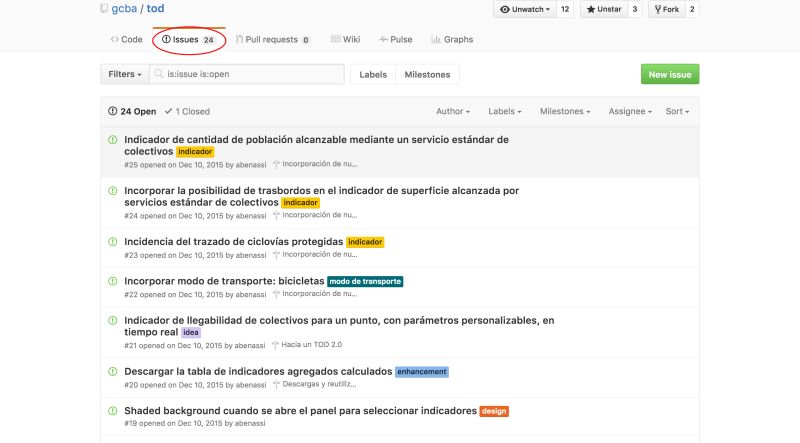Click the watchers count 12
Screen dimensions: 800x443
point(565,9)
